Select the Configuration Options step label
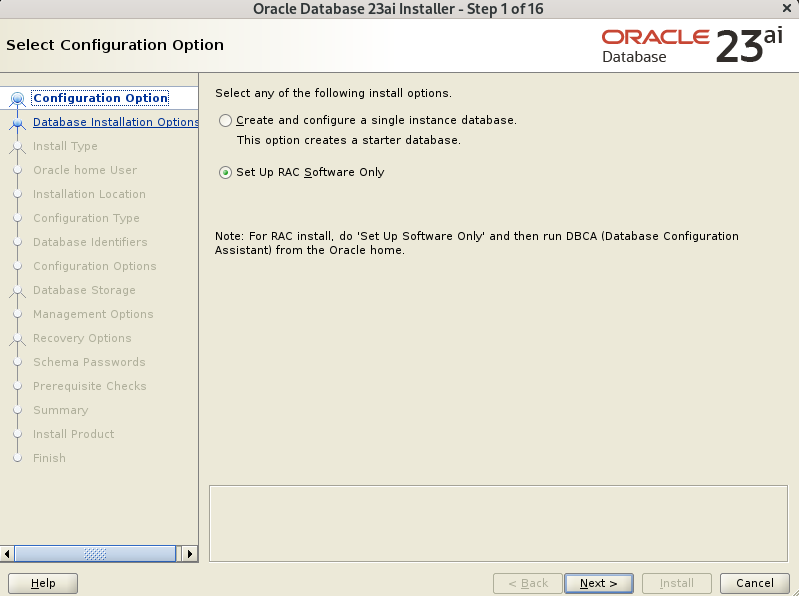The width and height of the screenshot is (799, 596). click(95, 266)
